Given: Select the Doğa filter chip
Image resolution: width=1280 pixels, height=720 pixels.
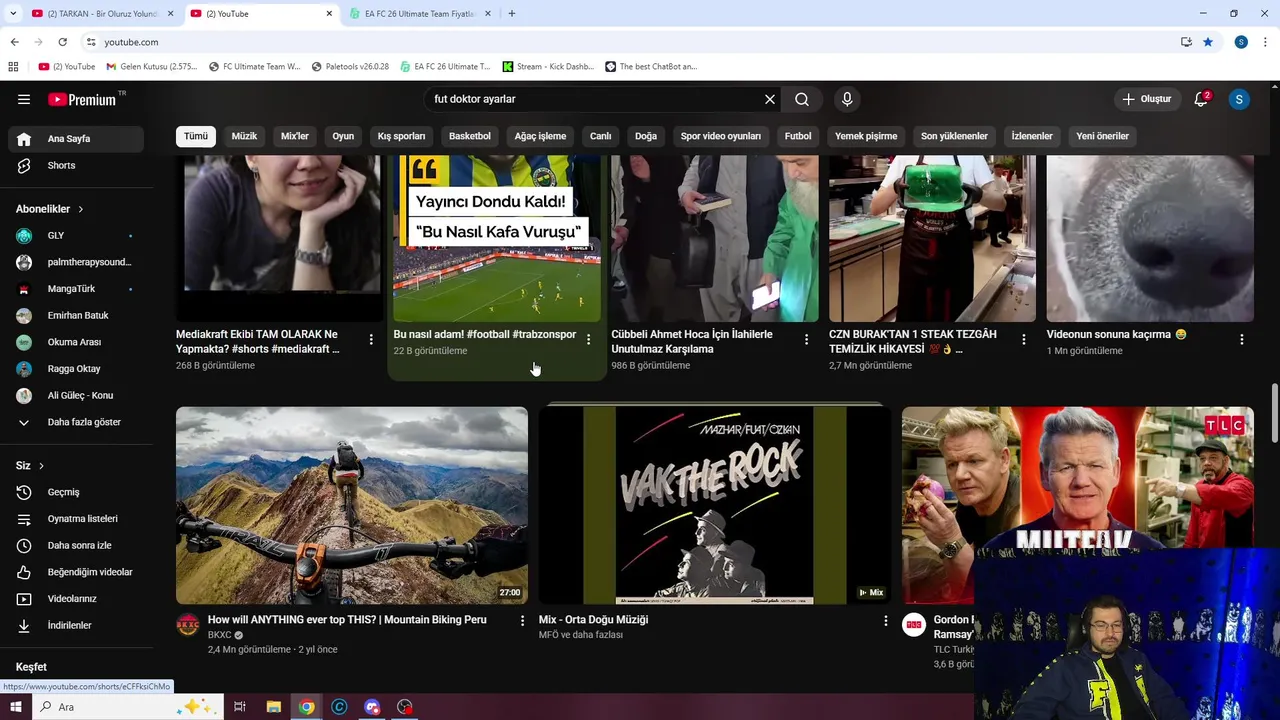Looking at the screenshot, I should coord(646,136).
